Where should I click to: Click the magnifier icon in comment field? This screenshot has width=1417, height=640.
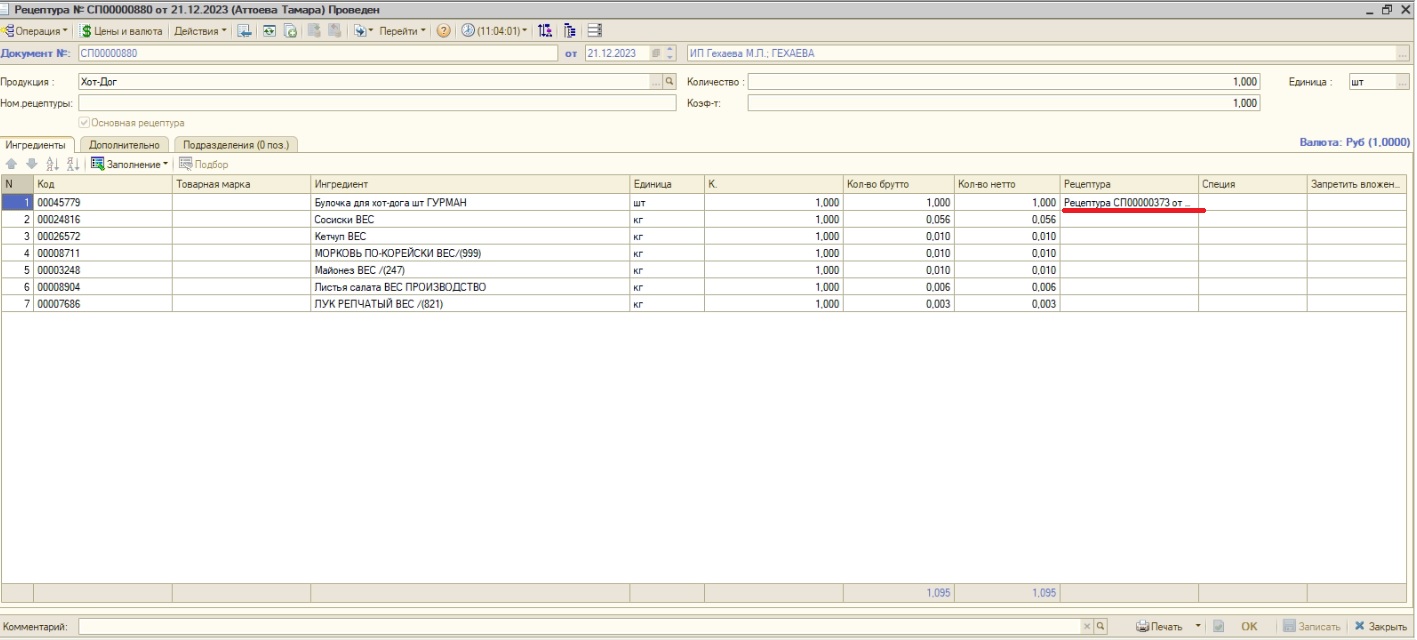1101,627
